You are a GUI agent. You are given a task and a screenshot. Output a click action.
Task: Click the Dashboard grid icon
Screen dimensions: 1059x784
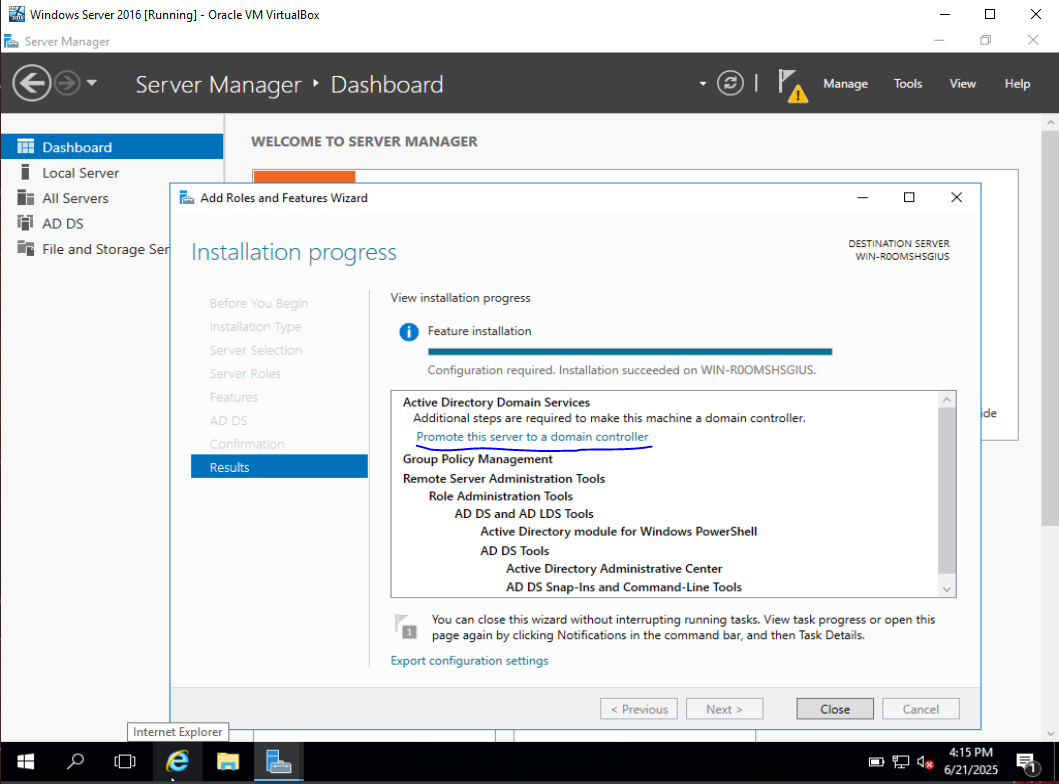tap(26, 147)
